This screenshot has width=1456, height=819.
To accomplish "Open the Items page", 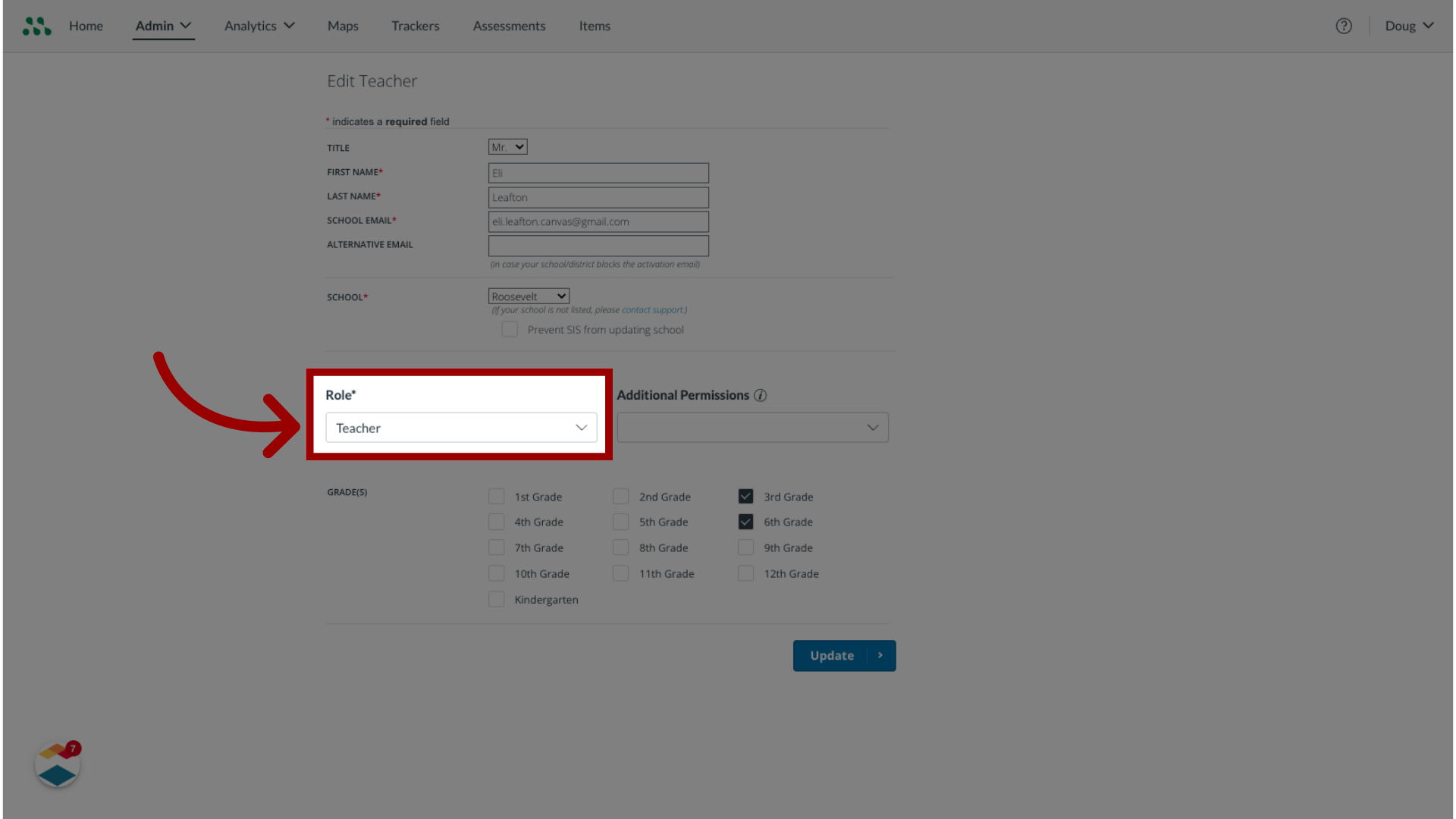I will pos(595,26).
